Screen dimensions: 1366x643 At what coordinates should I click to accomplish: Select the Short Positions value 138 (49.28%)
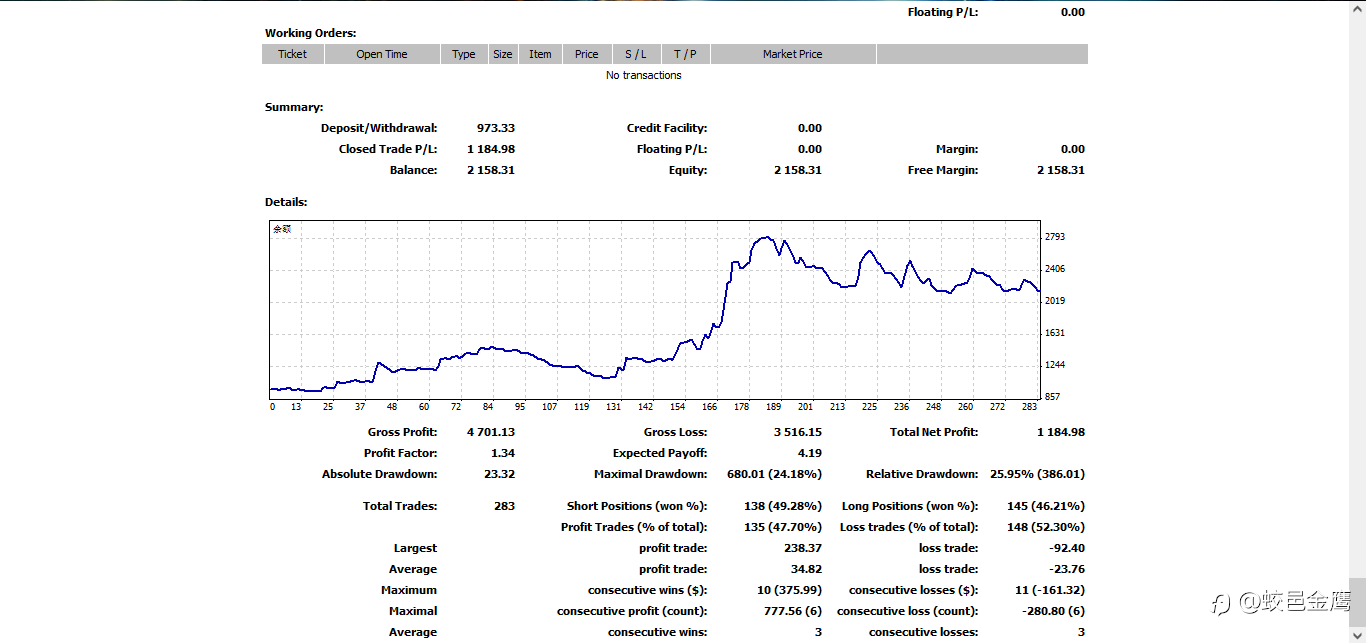coord(783,506)
